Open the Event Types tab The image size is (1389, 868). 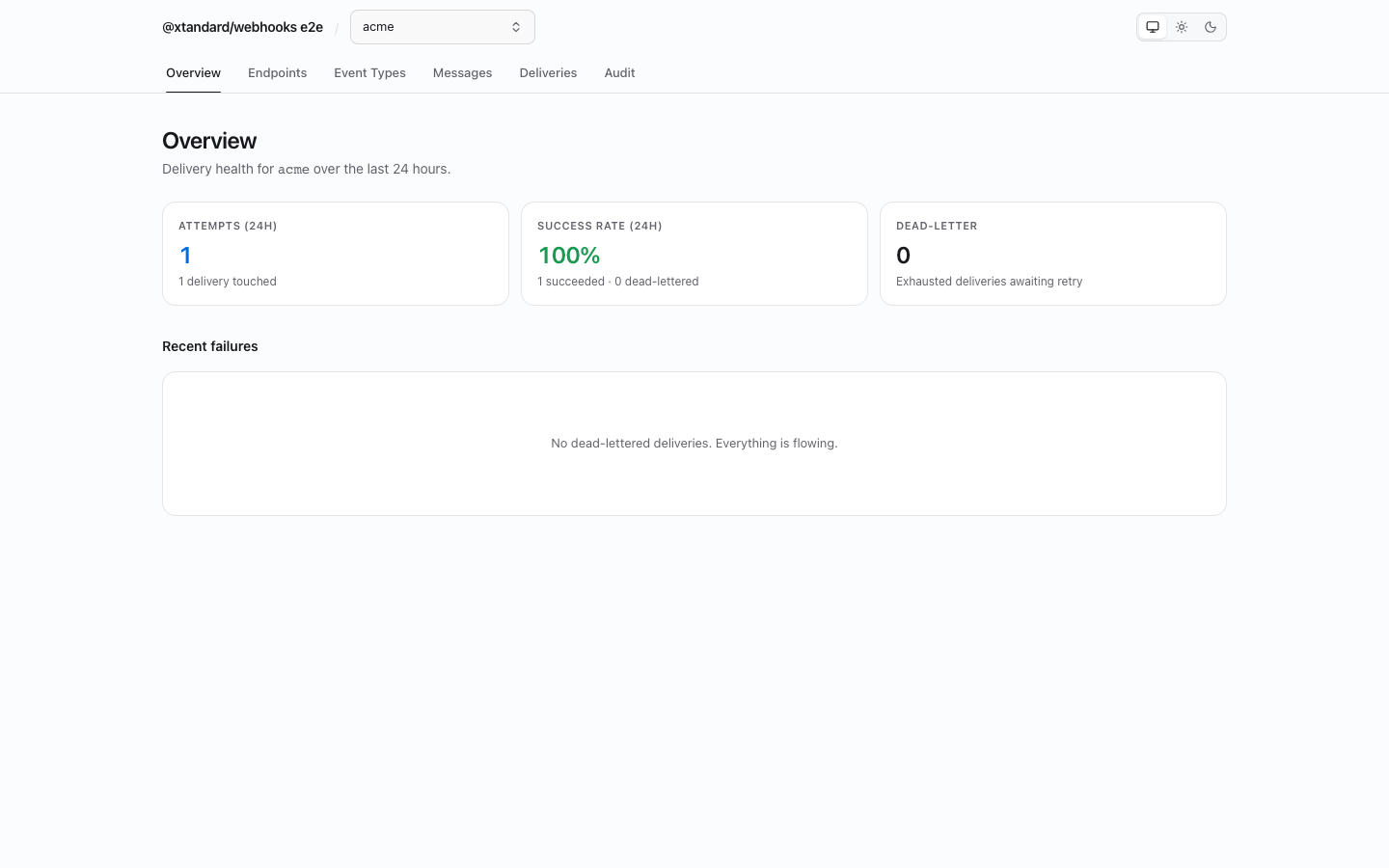369,73
